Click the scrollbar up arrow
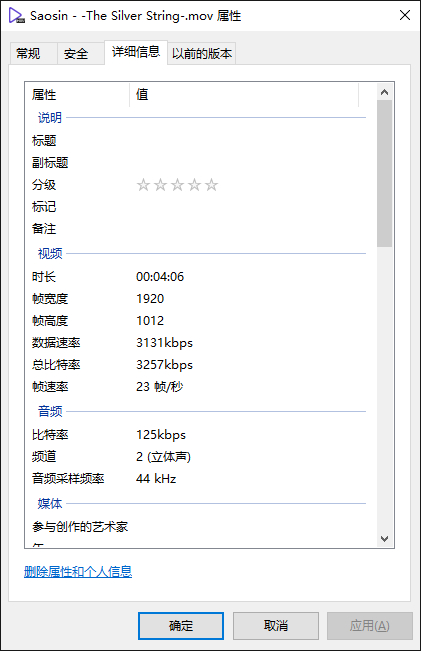This screenshot has height=651, width=421. pos(384,92)
